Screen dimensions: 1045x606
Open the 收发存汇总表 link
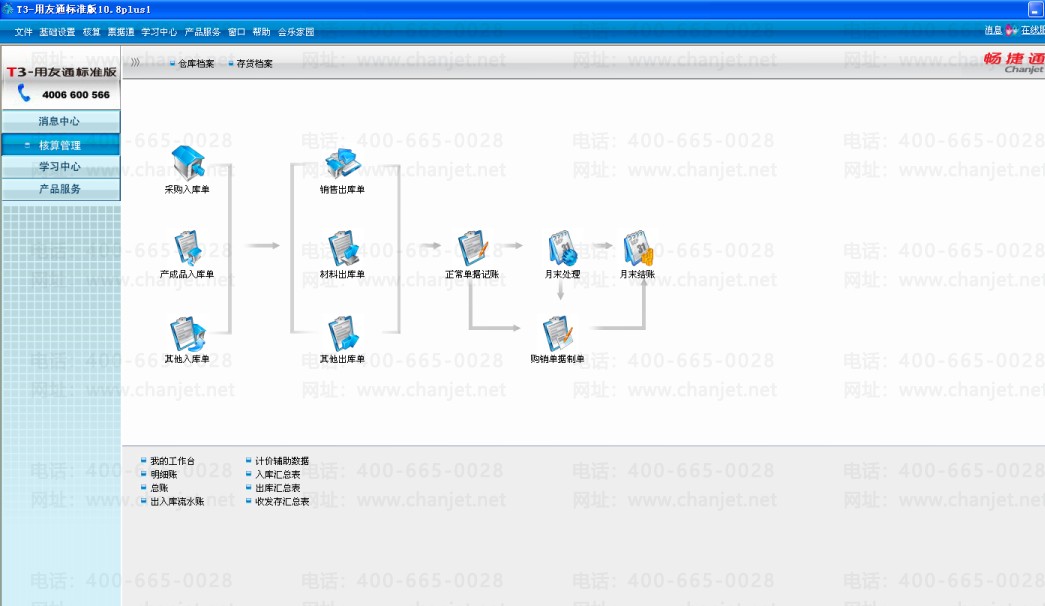(282, 501)
